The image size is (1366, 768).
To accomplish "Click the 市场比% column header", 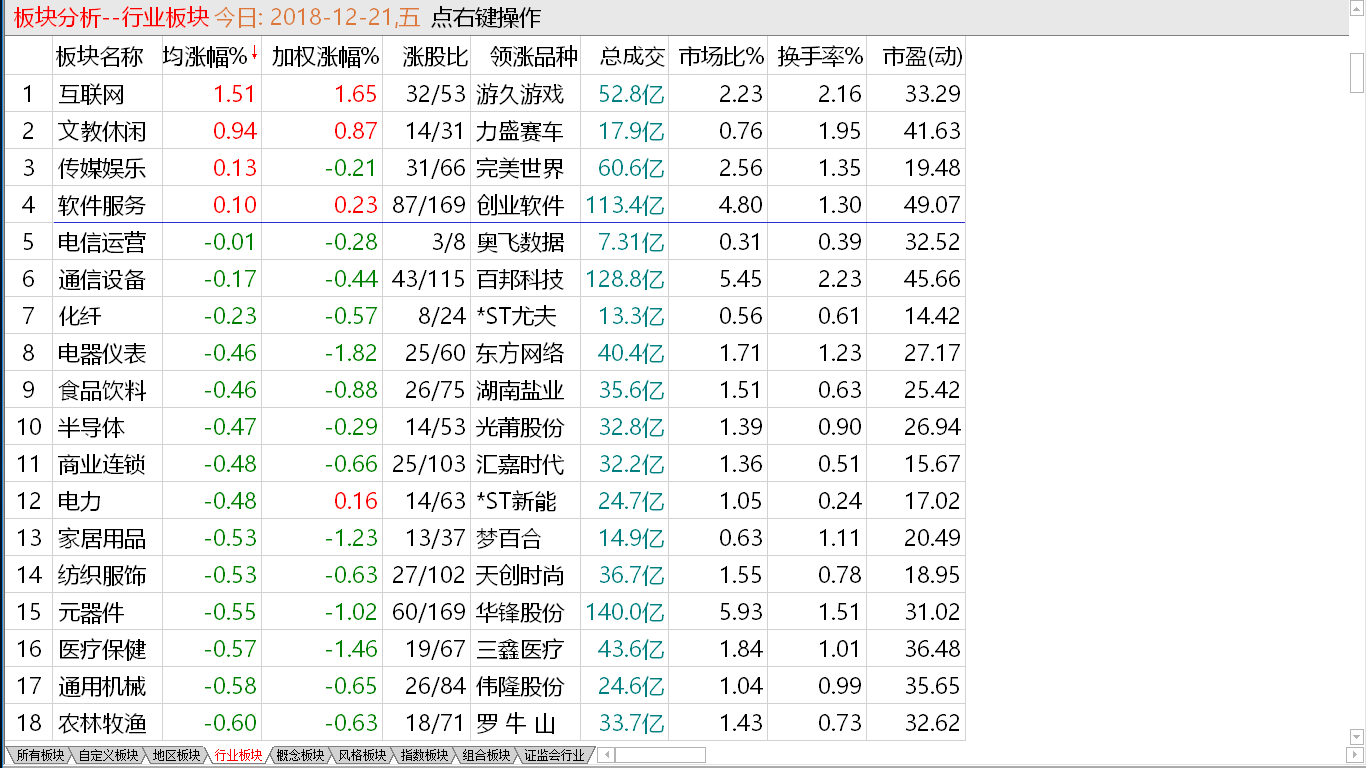I will click(720, 56).
